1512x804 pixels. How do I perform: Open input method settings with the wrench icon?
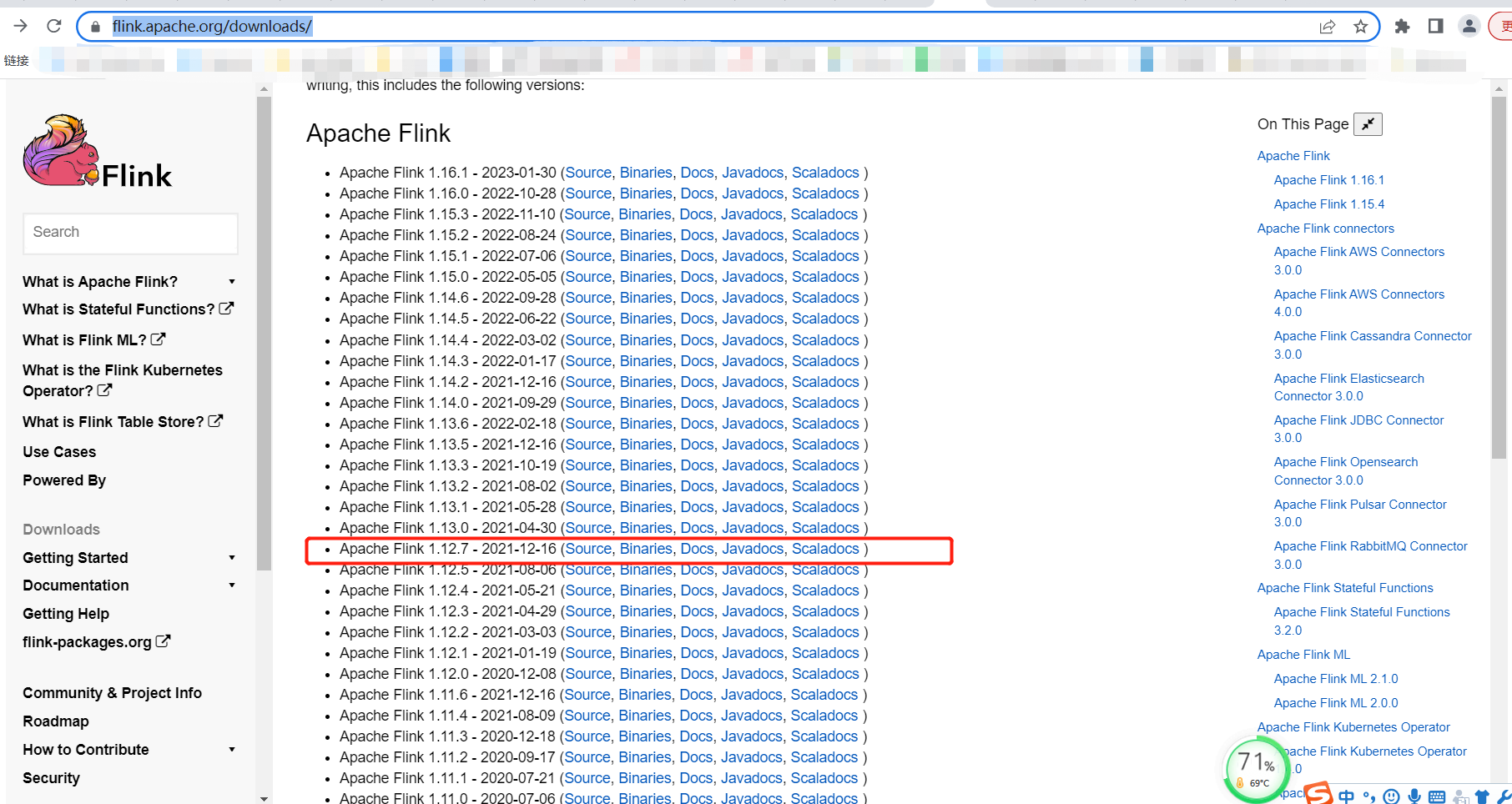pos(1505,794)
